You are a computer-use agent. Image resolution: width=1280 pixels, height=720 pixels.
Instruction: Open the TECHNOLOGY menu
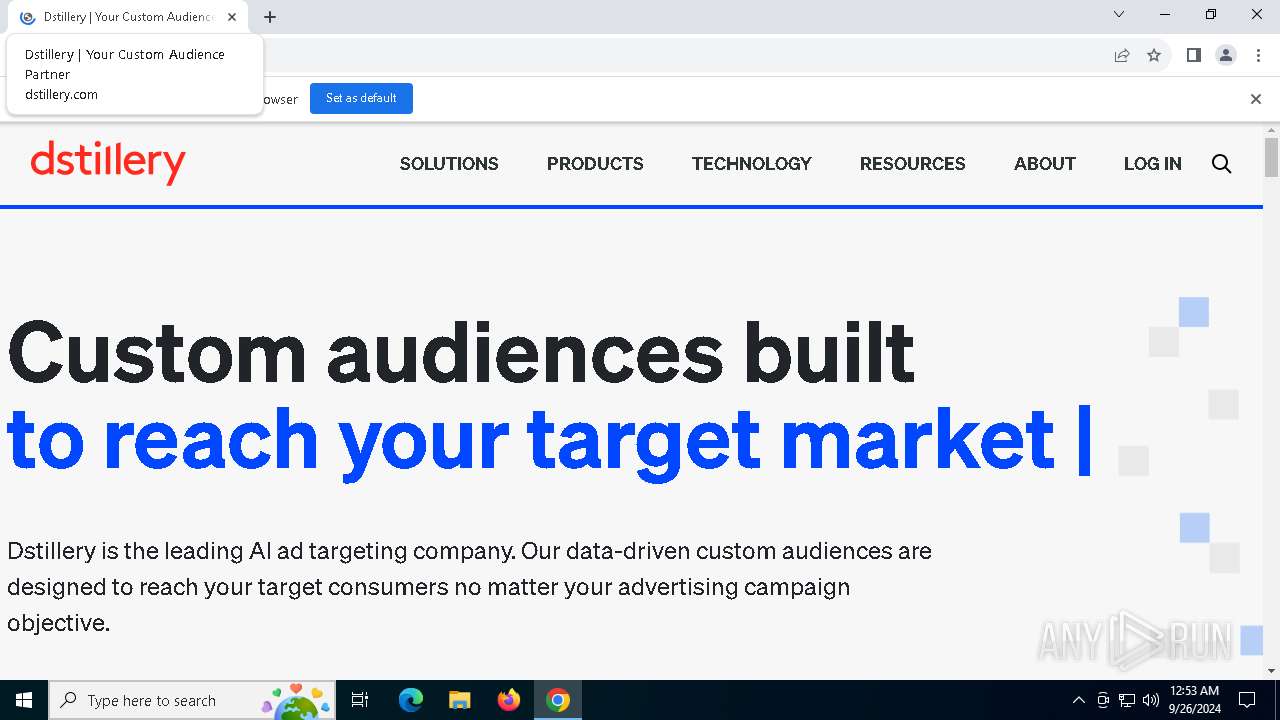[x=752, y=164]
